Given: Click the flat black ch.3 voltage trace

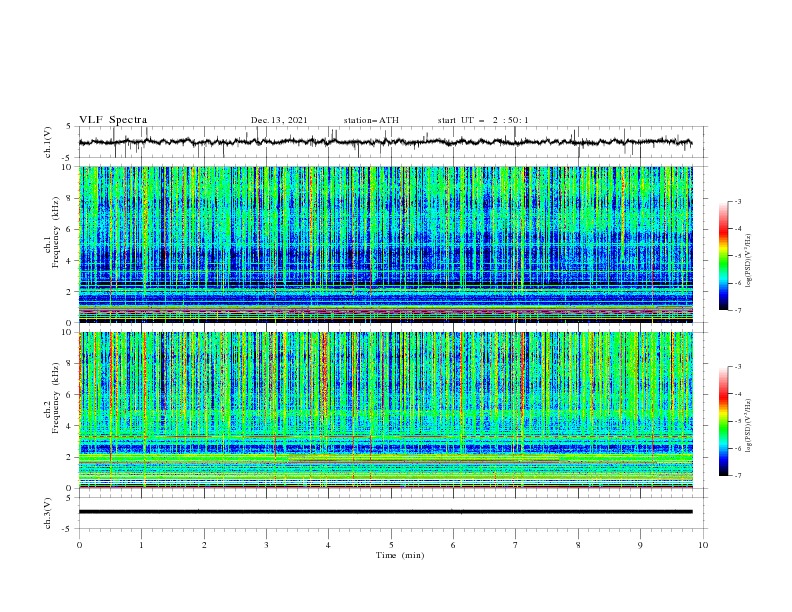Looking at the screenshot, I should (385, 512).
